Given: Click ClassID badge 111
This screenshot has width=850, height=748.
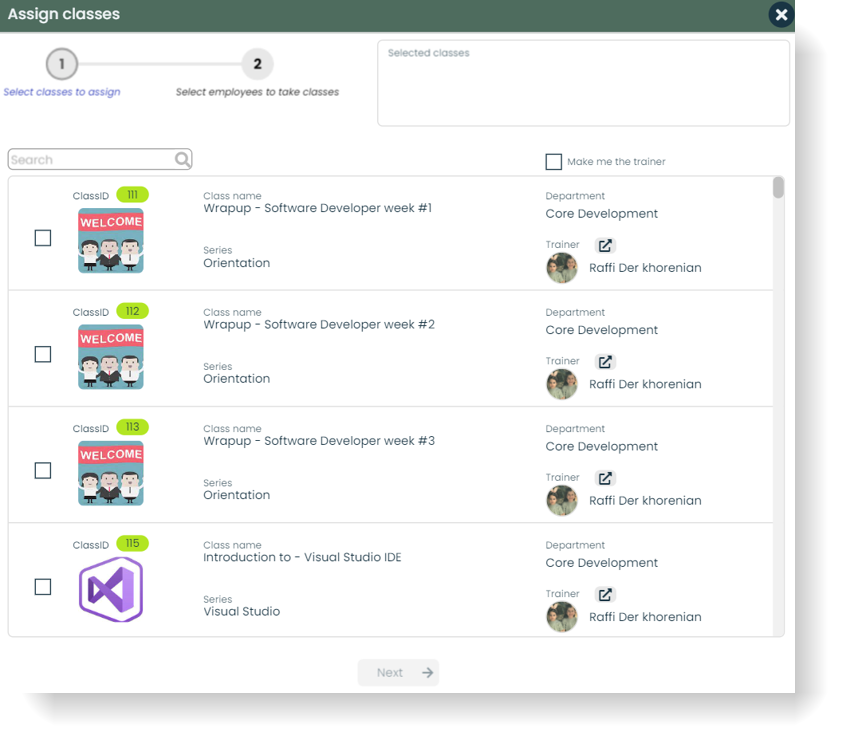Looking at the screenshot, I should pos(132,195).
